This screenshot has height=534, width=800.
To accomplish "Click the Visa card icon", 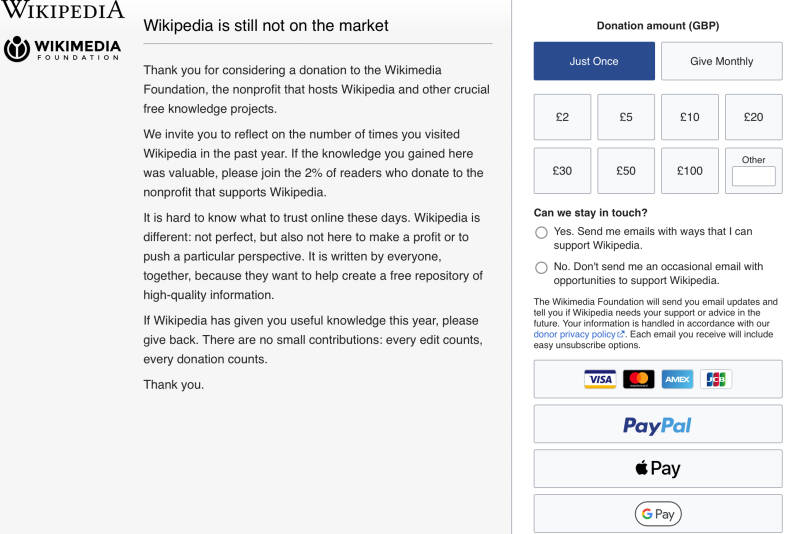I will [x=600, y=379].
